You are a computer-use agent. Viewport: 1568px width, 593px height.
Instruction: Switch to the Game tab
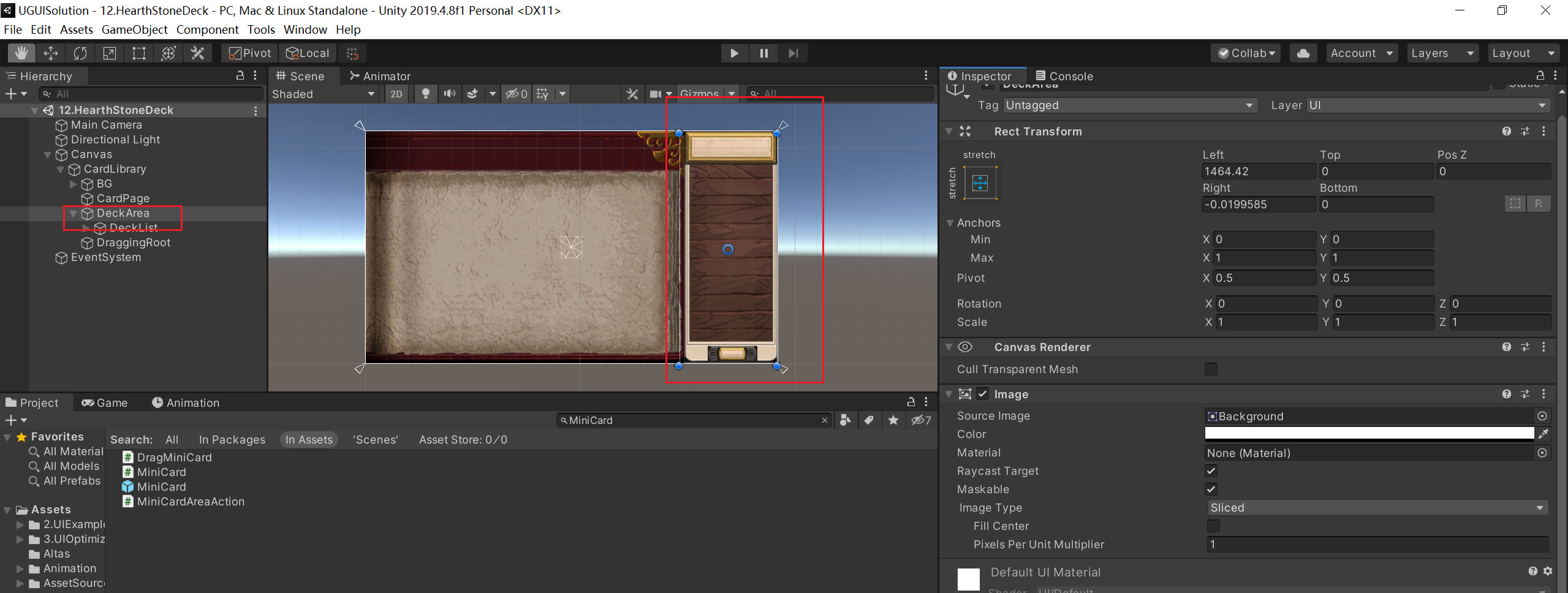coord(104,402)
